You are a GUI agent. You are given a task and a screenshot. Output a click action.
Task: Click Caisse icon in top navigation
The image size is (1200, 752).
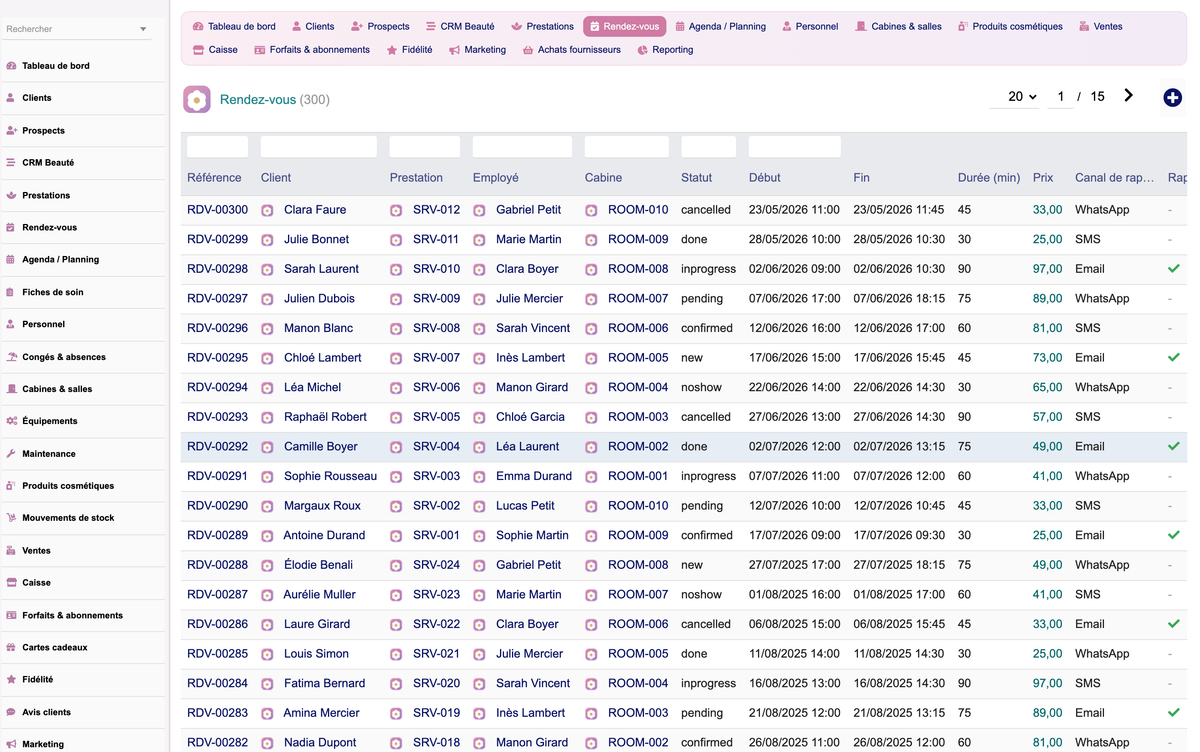tap(199, 50)
